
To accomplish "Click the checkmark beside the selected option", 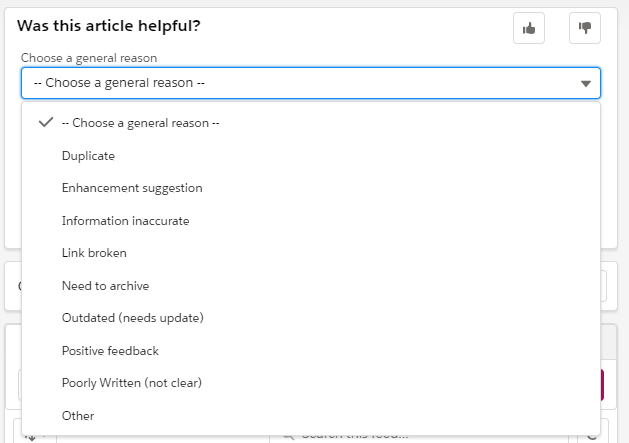I will click(45, 123).
